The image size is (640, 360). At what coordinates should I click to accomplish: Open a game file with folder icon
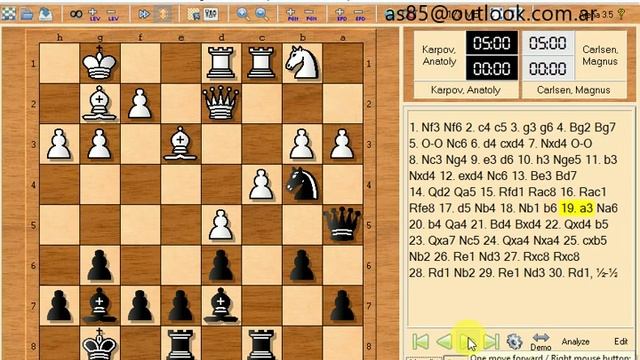tap(27, 14)
